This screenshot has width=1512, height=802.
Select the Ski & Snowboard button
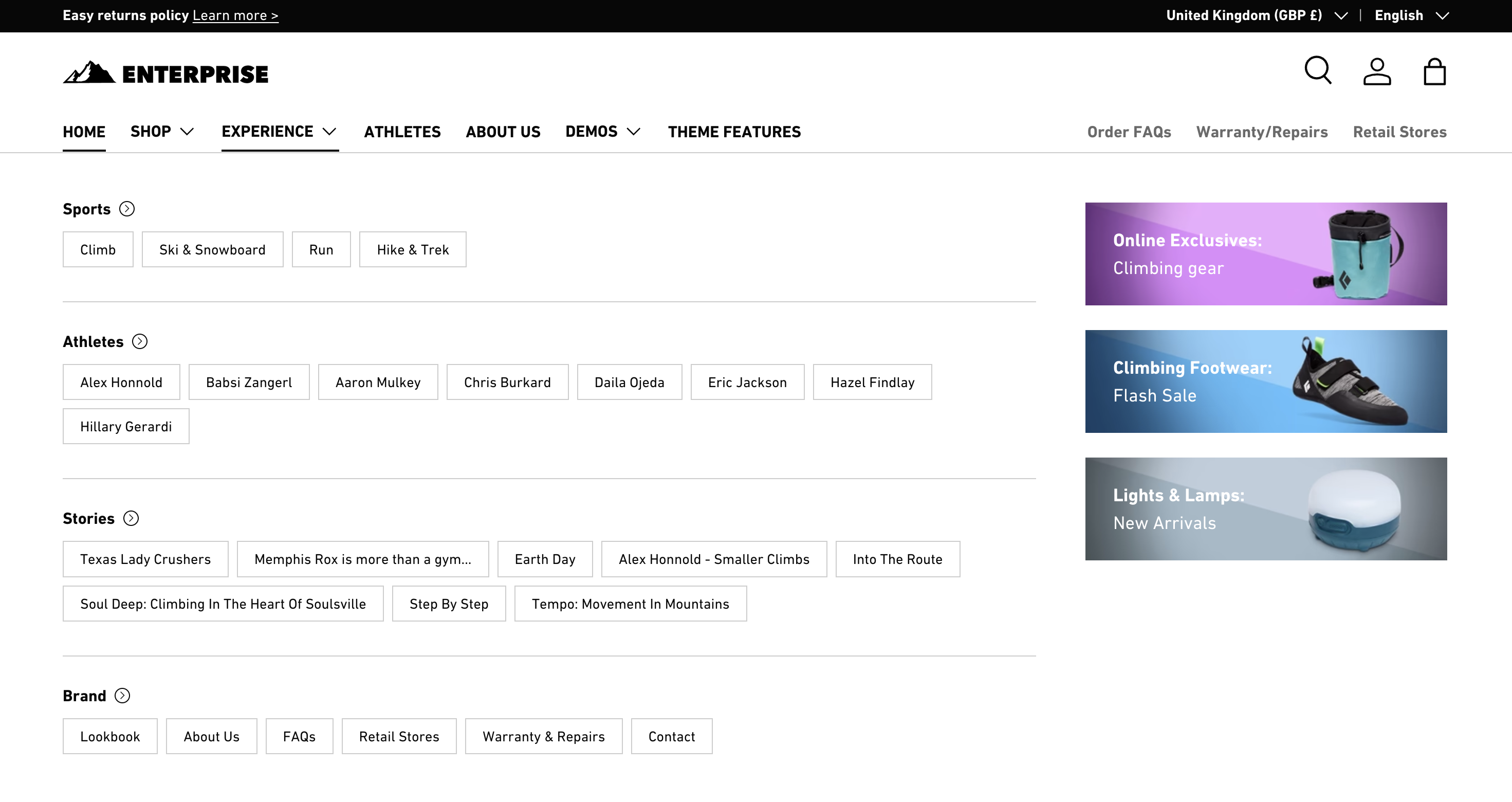[212, 249]
